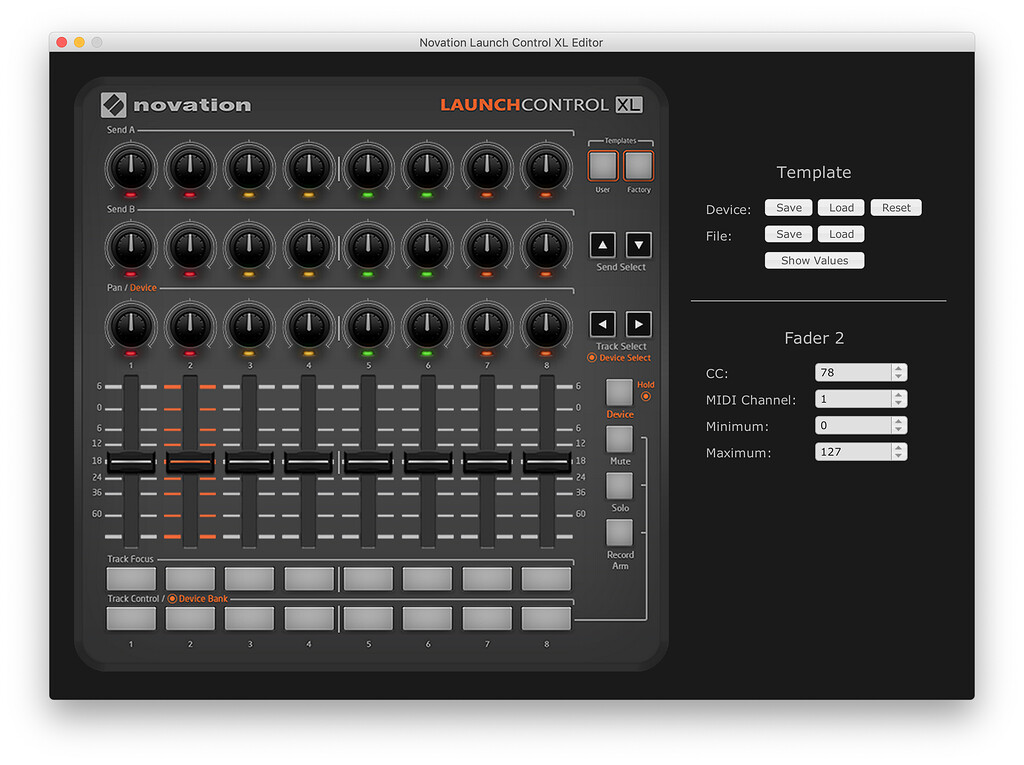1024x765 pixels.
Task: Select Pan/Device knob 3
Action: click(249, 325)
